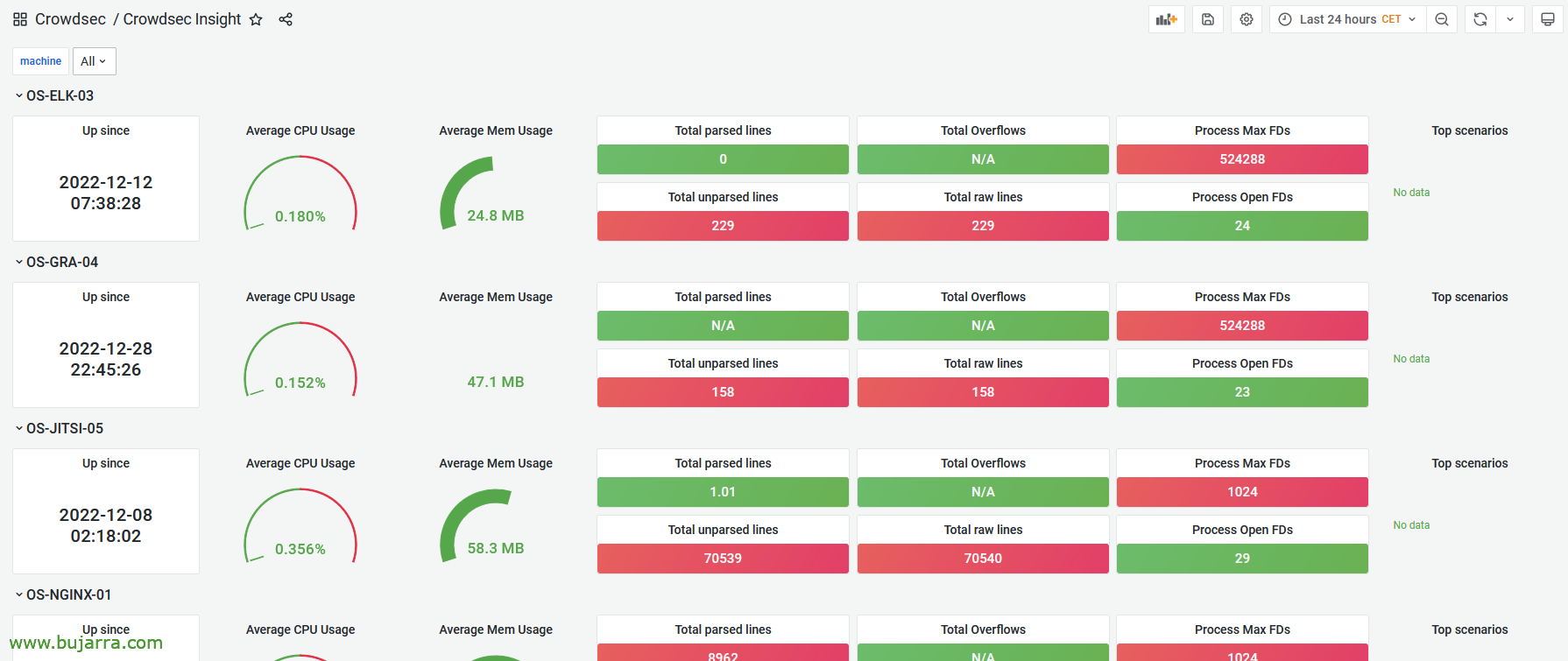Open dashboard settings gear
The height and width of the screenshot is (661, 1568).
tap(1247, 19)
